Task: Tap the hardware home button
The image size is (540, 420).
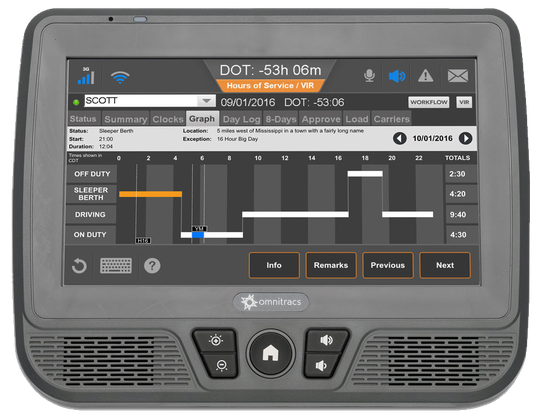Action: tap(270, 353)
